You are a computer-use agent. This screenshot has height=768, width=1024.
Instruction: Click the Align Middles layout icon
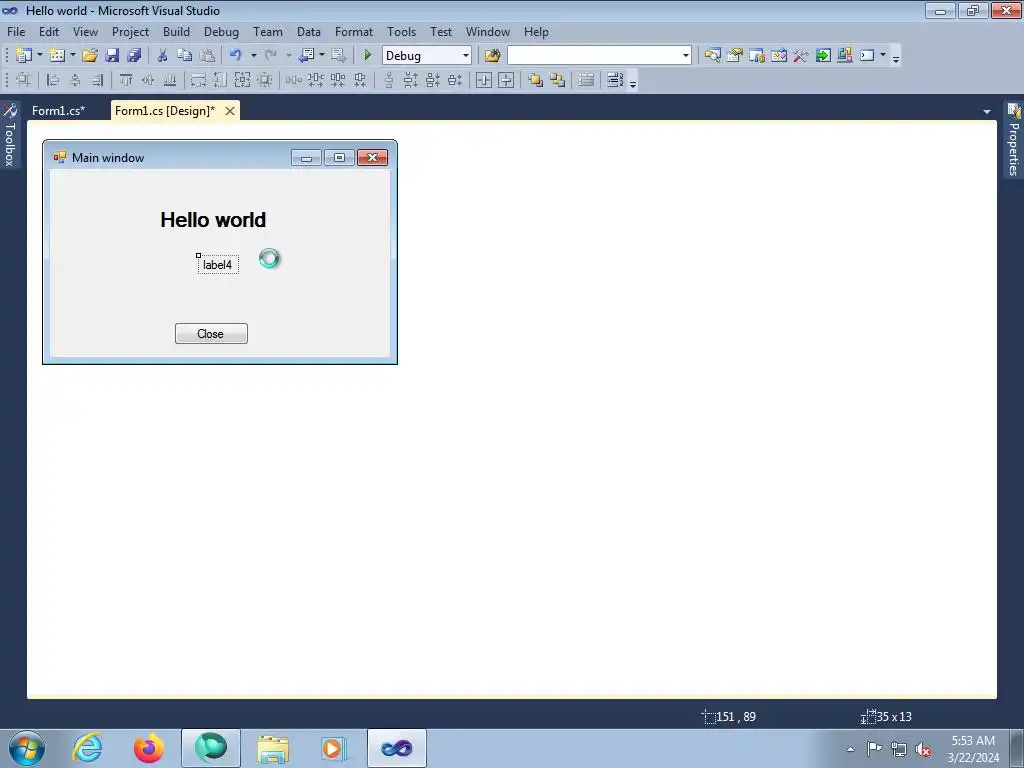coord(148,80)
